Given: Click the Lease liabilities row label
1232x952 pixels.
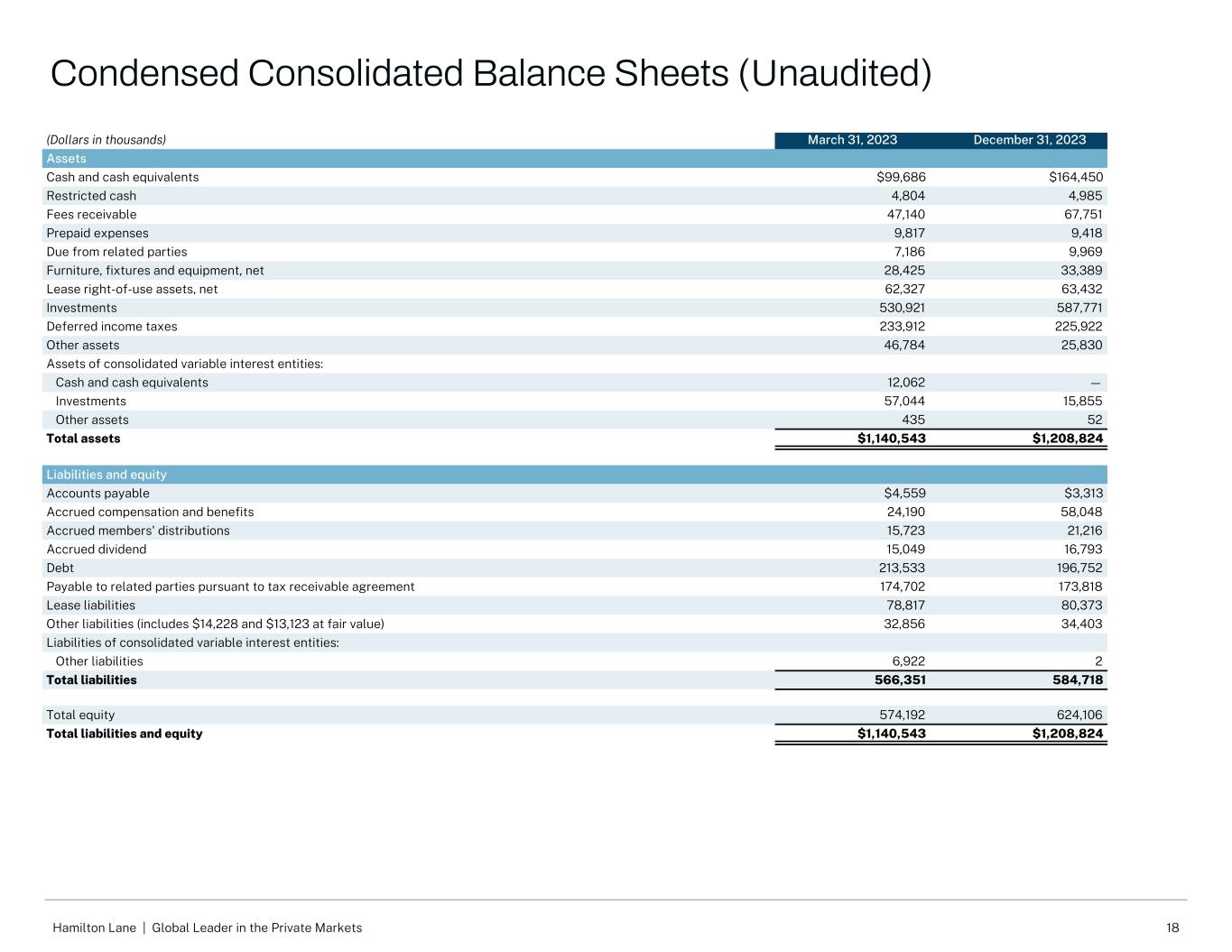Looking at the screenshot, I should tap(90, 605).
